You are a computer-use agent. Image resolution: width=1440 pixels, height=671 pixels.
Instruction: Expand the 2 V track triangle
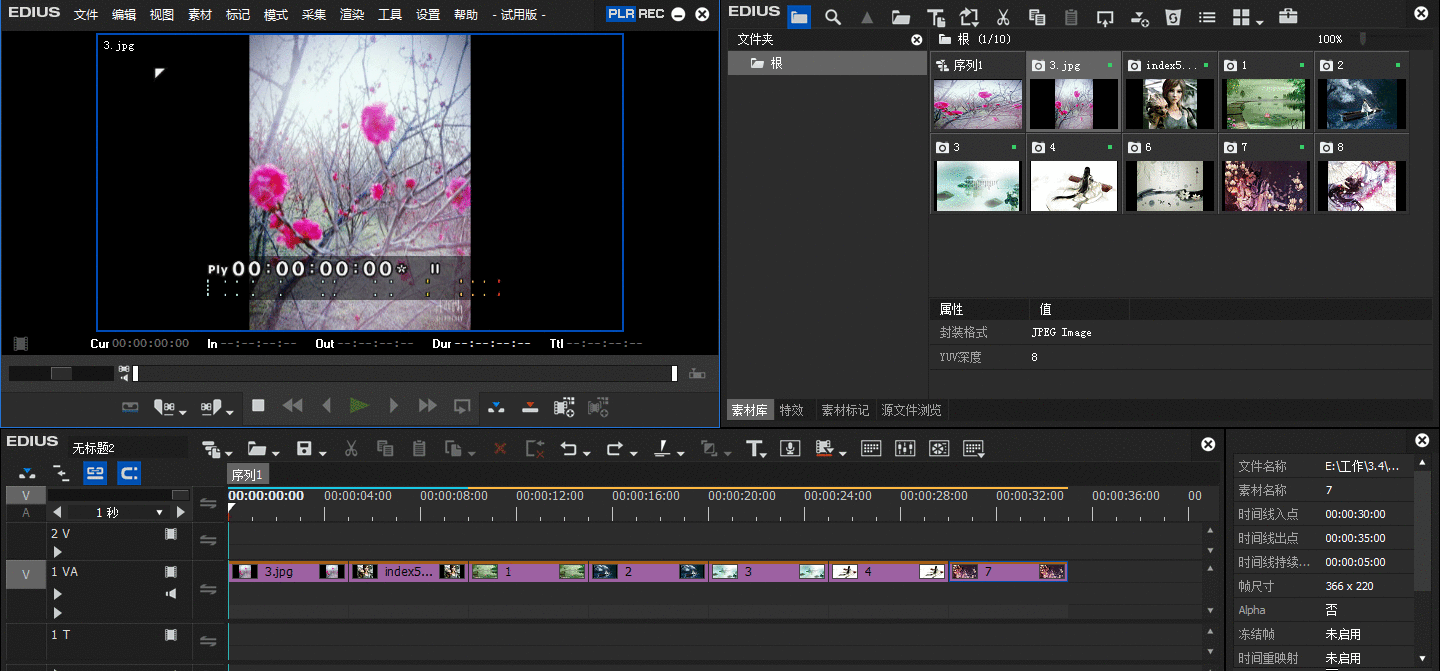(57, 551)
